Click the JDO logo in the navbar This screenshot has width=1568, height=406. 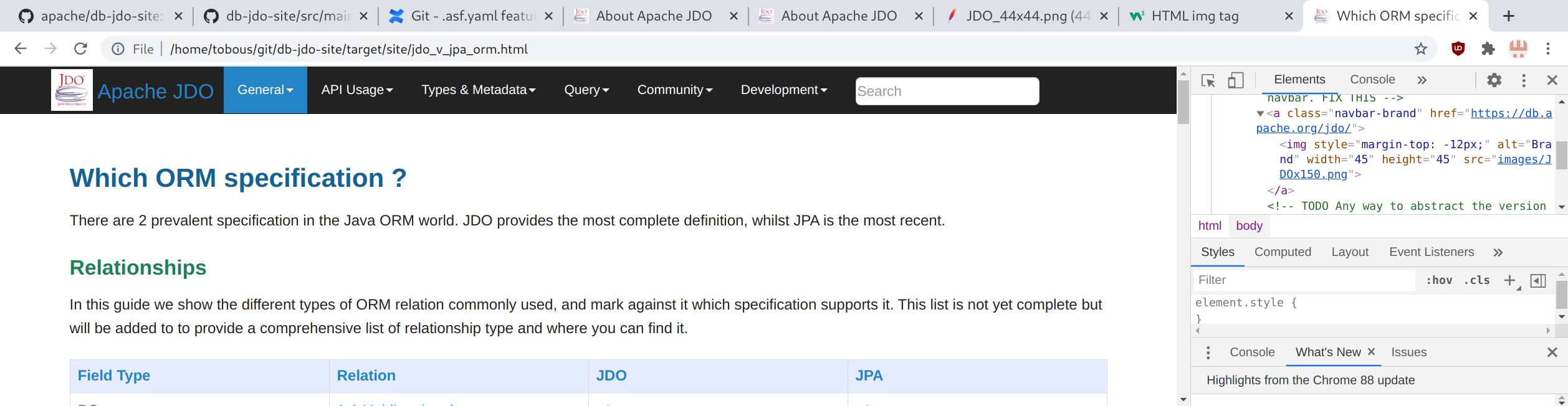tap(72, 90)
